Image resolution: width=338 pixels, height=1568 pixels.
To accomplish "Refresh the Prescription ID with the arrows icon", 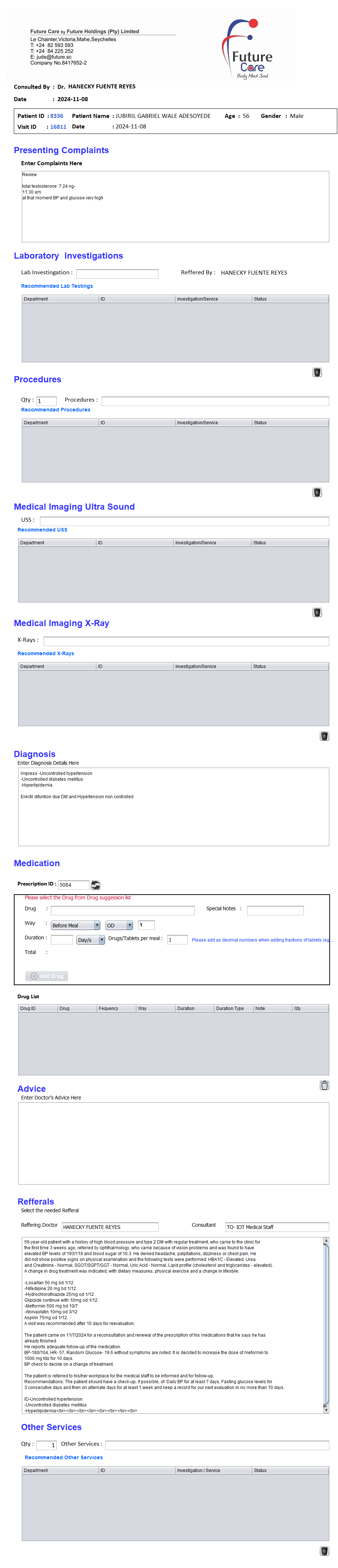I will pos(96,885).
